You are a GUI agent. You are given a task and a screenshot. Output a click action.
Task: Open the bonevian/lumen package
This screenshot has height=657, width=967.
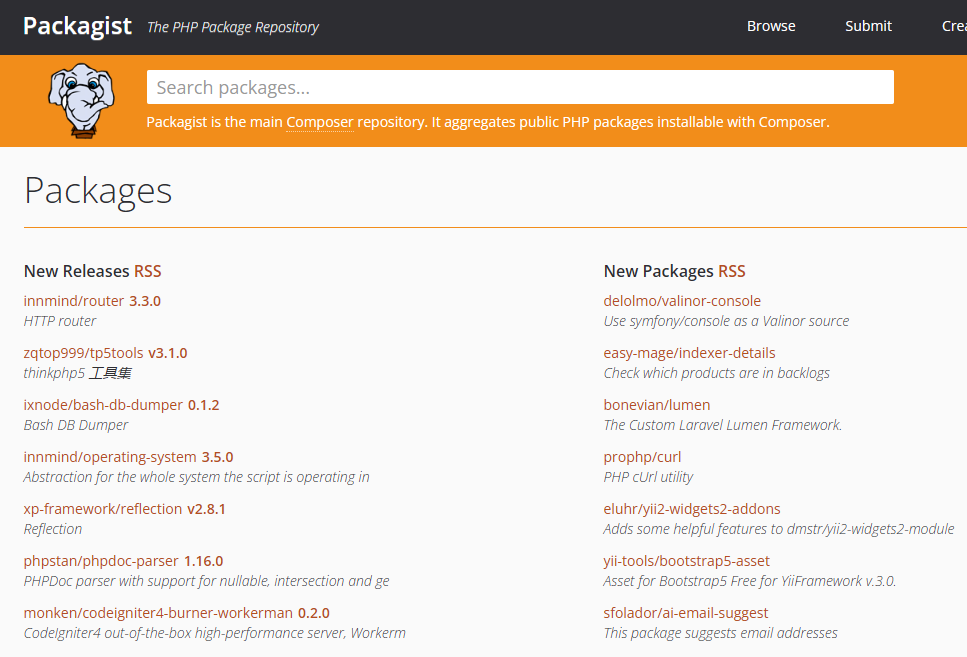(x=657, y=405)
